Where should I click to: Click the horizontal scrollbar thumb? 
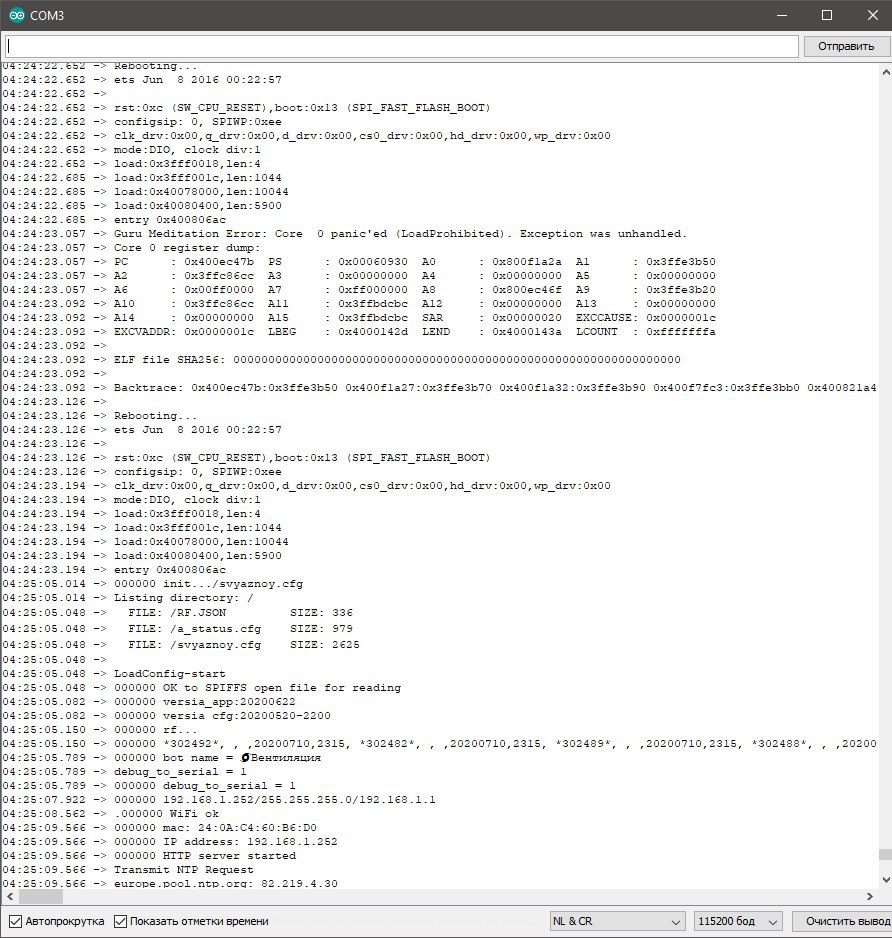[x=41, y=896]
